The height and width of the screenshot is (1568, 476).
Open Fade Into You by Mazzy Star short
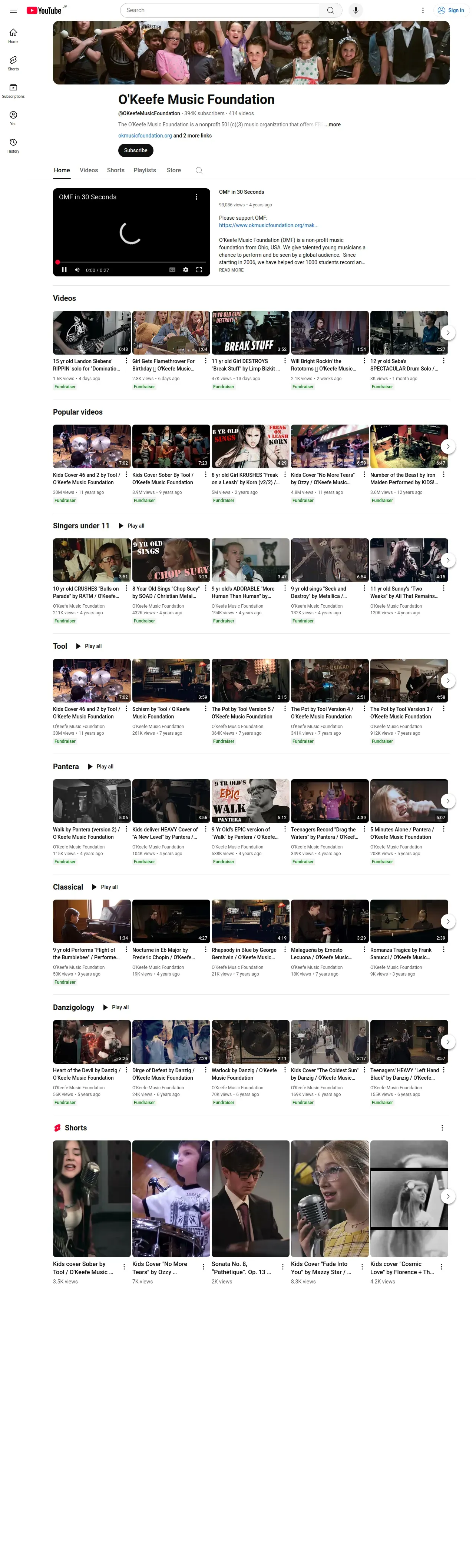tap(329, 1199)
